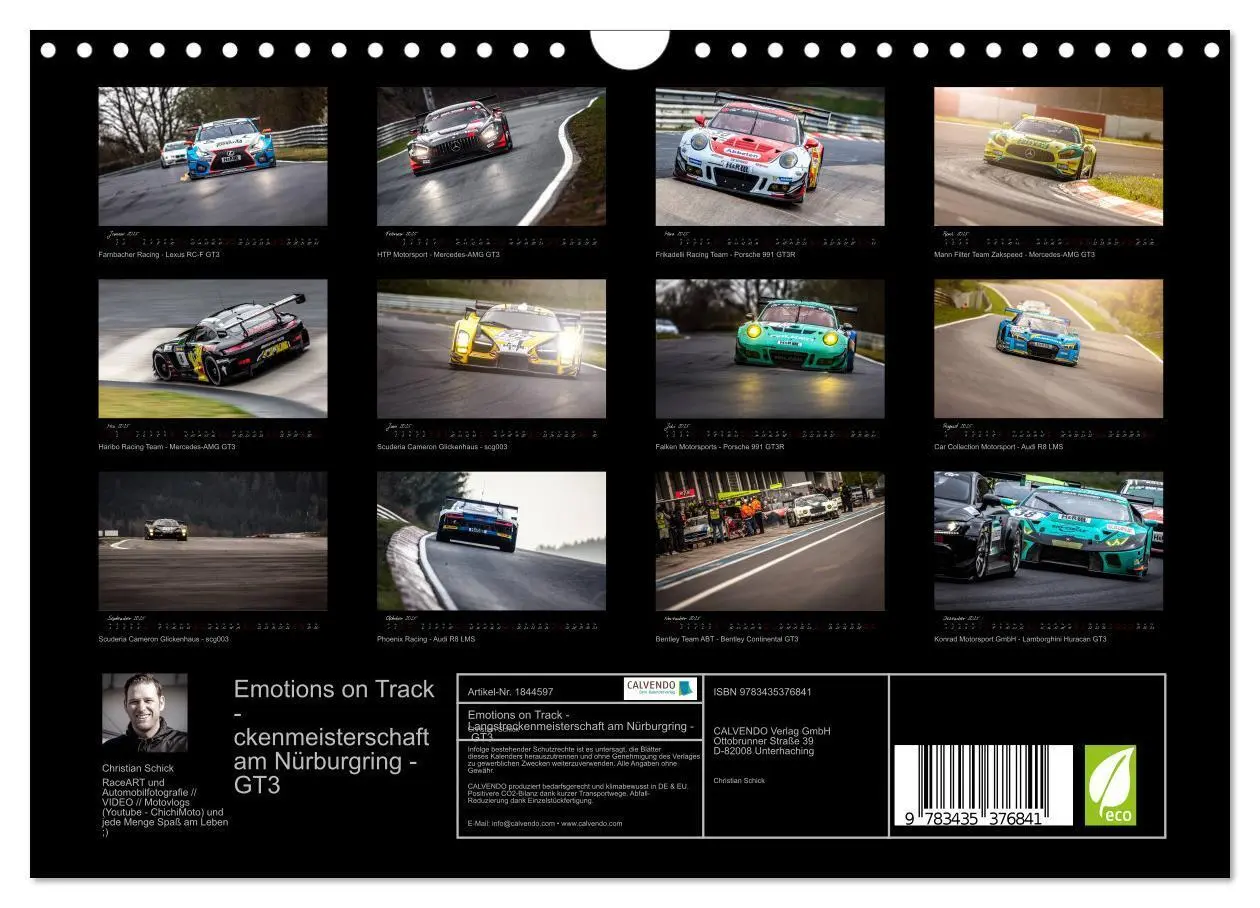Click 'D-82008 Unterhaching' address line

pyautogui.click(x=764, y=751)
